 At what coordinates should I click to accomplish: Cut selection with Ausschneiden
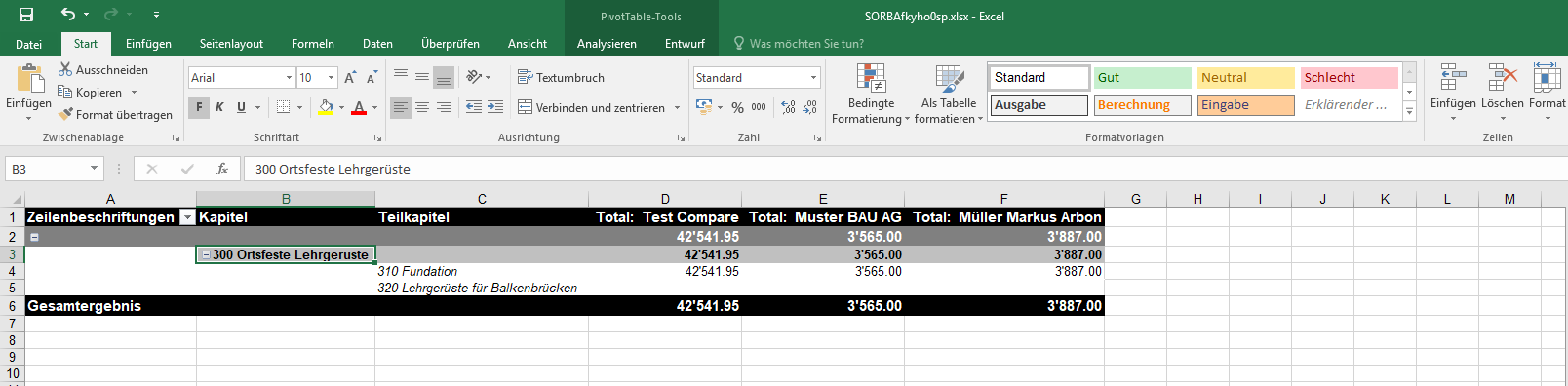click(103, 70)
